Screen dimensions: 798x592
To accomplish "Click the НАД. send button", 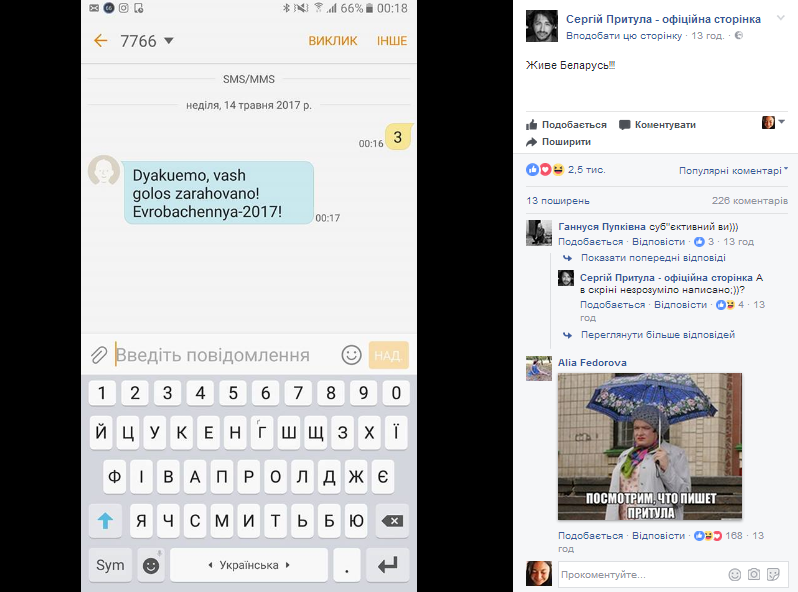I will click(388, 355).
